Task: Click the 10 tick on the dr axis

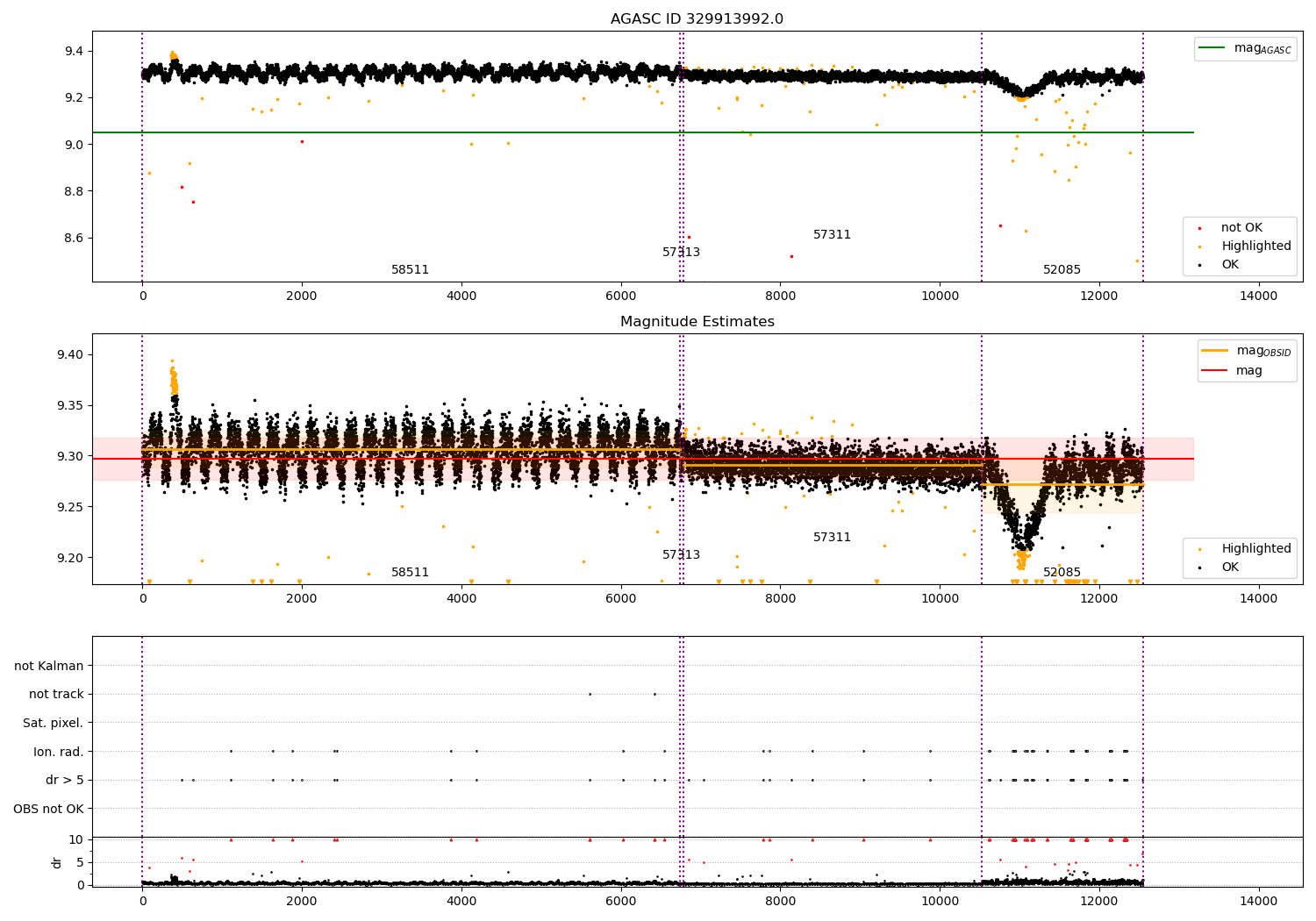Action: (76, 840)
